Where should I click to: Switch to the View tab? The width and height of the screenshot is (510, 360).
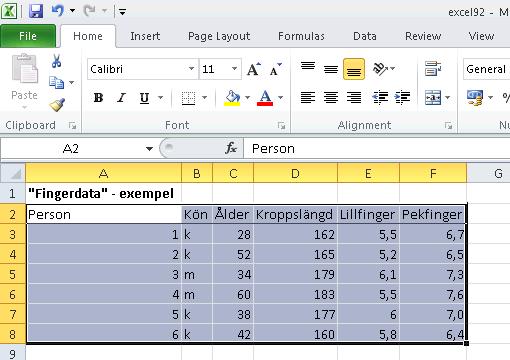[481, 36]
